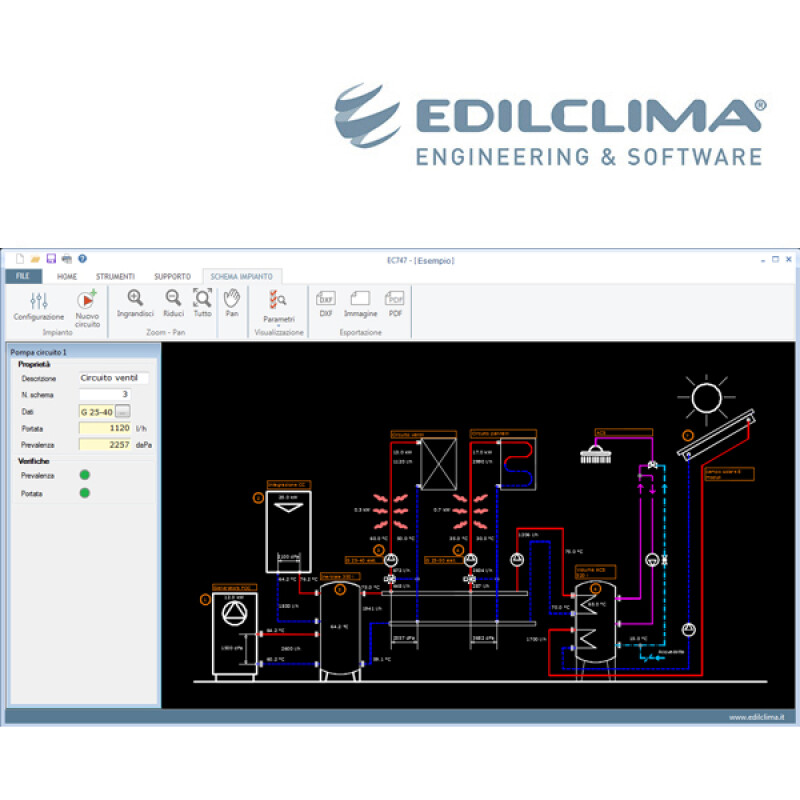Screen dimensions: 800x800
Task: Close the EC747 window
Action: (x=789, y=259)
